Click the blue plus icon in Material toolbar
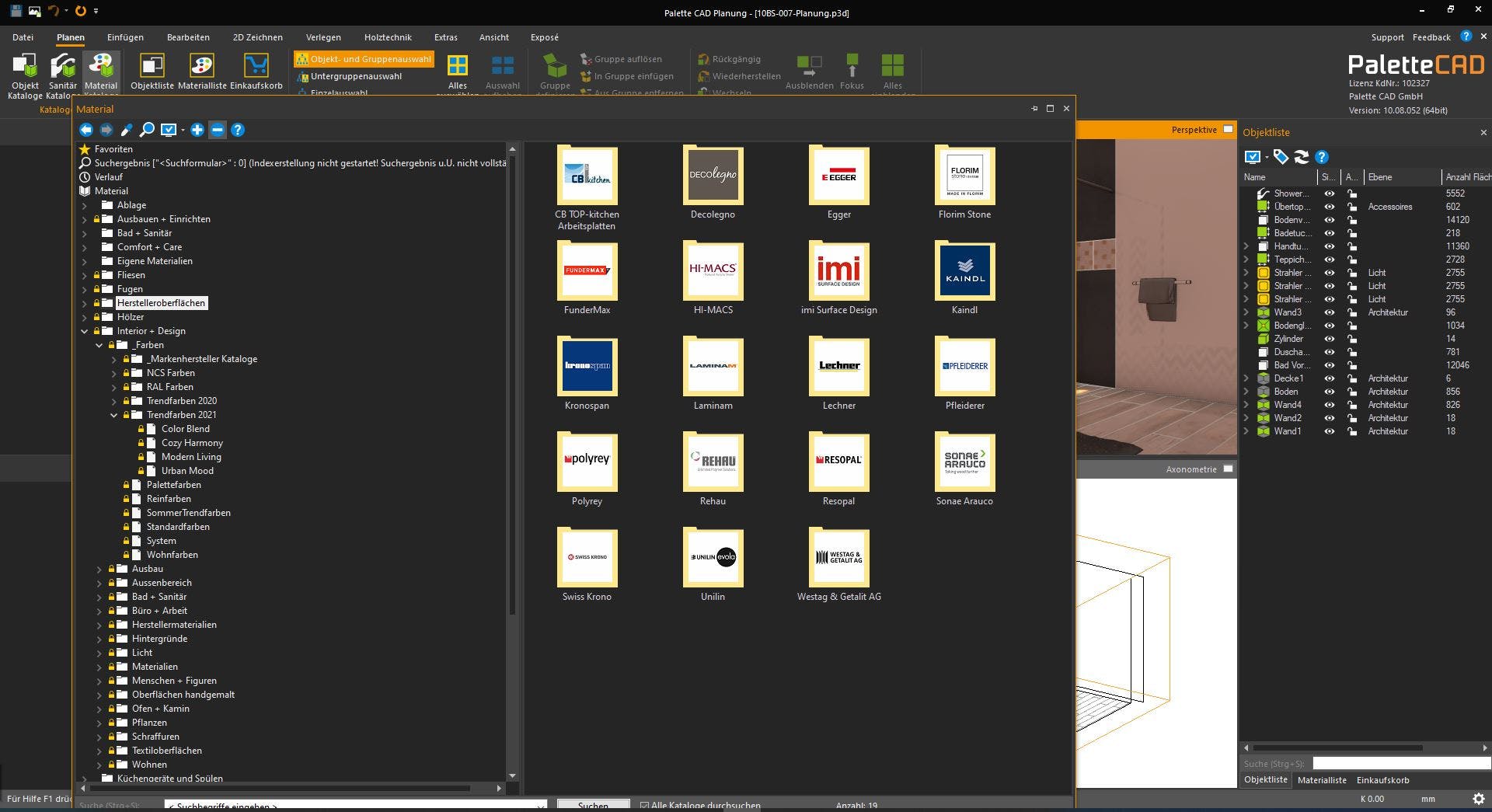 (197, 130)
